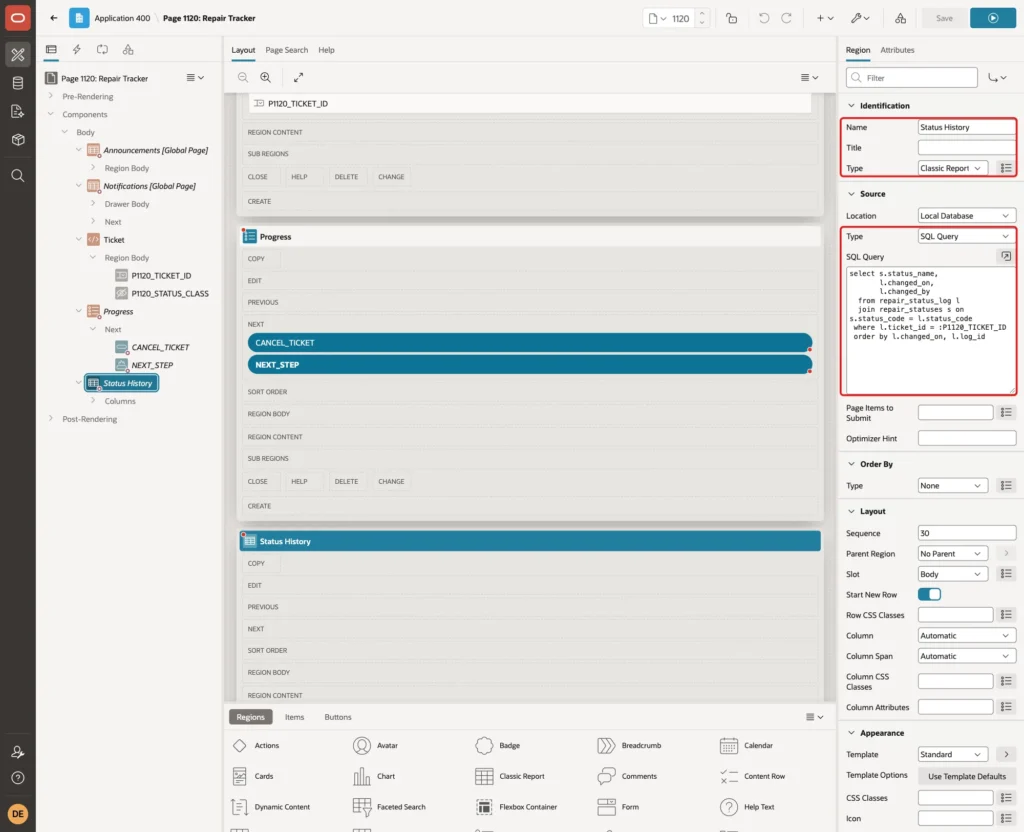Open the Help question mark icon
The width and height of the screenshot is (1024, 832).
coord(18,778)
